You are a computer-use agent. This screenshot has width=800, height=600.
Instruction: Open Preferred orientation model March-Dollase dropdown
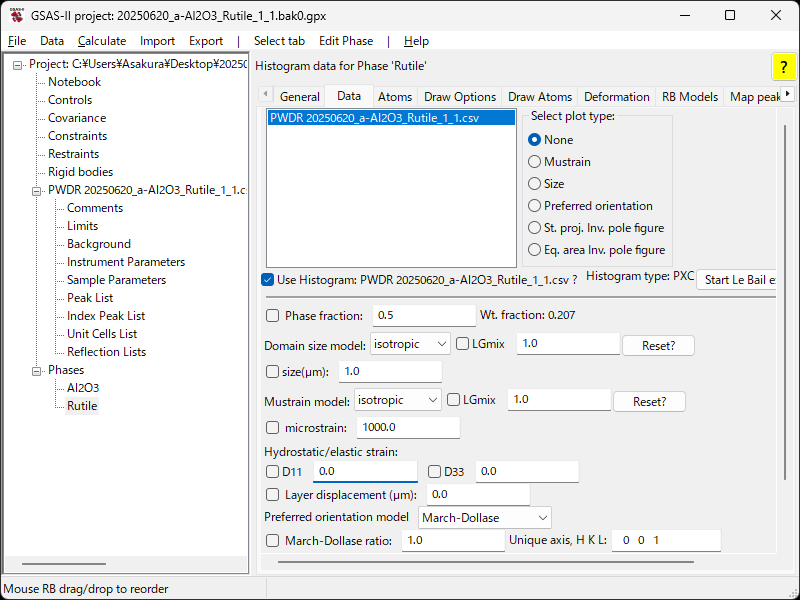coord(485,518)
